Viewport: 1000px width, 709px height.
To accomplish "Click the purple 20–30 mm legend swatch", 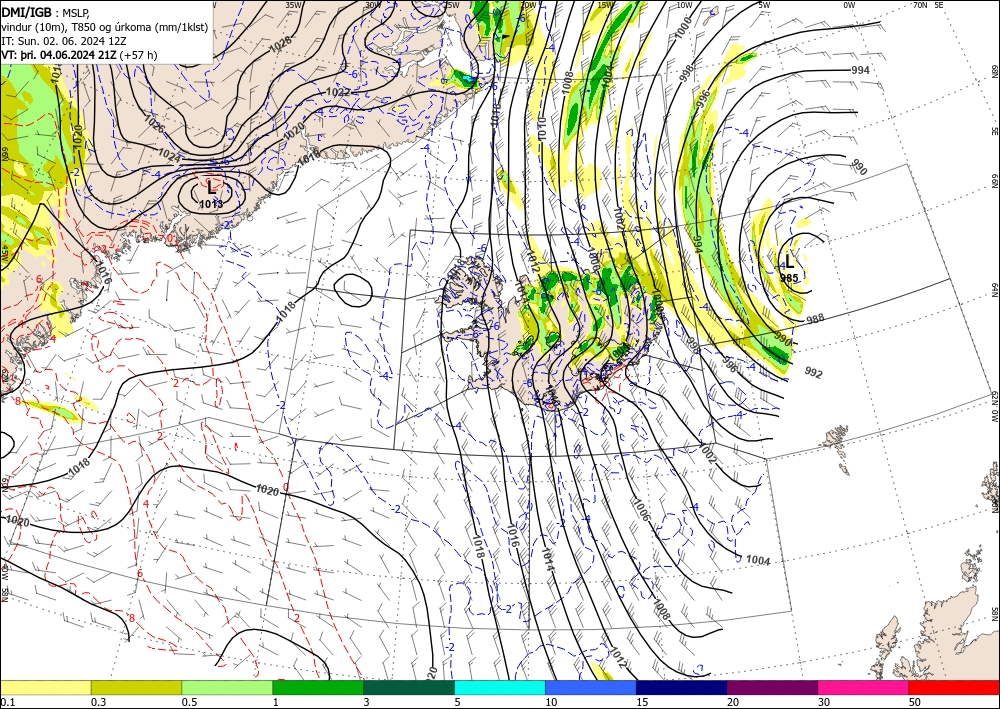I will click(772, 687).
